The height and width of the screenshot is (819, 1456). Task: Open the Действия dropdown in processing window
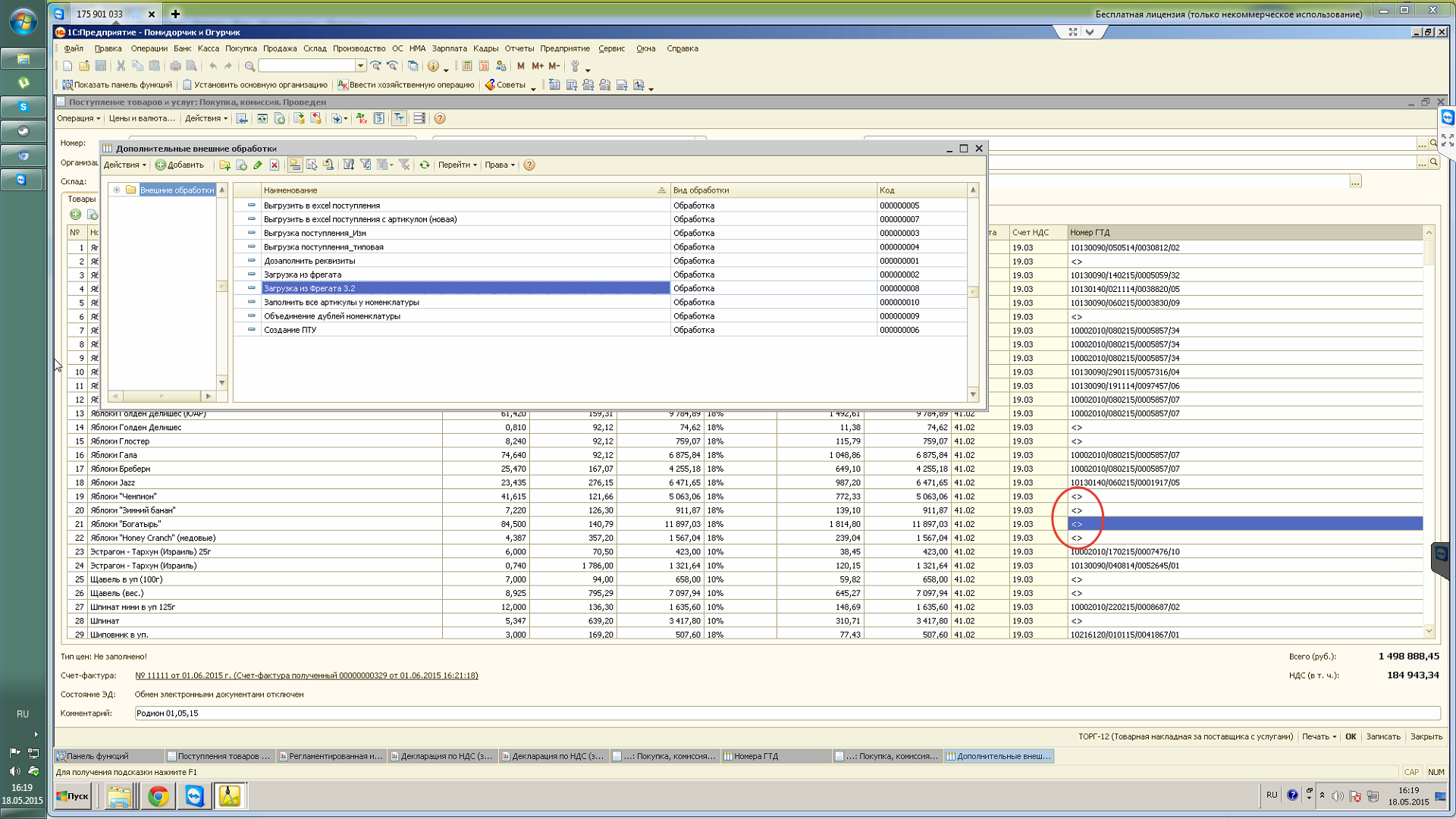pos(124,165)
